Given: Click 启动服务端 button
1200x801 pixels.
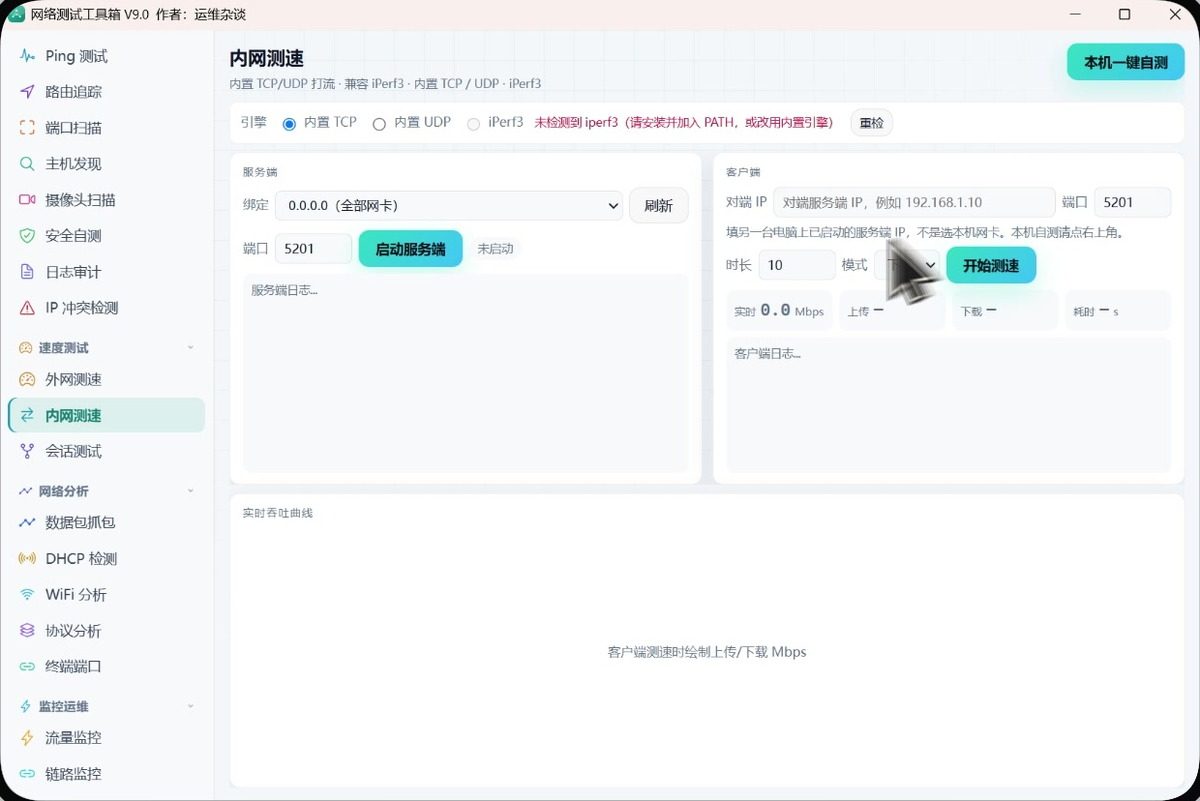Looking at the screenshot, I should (x=410, y=249).
